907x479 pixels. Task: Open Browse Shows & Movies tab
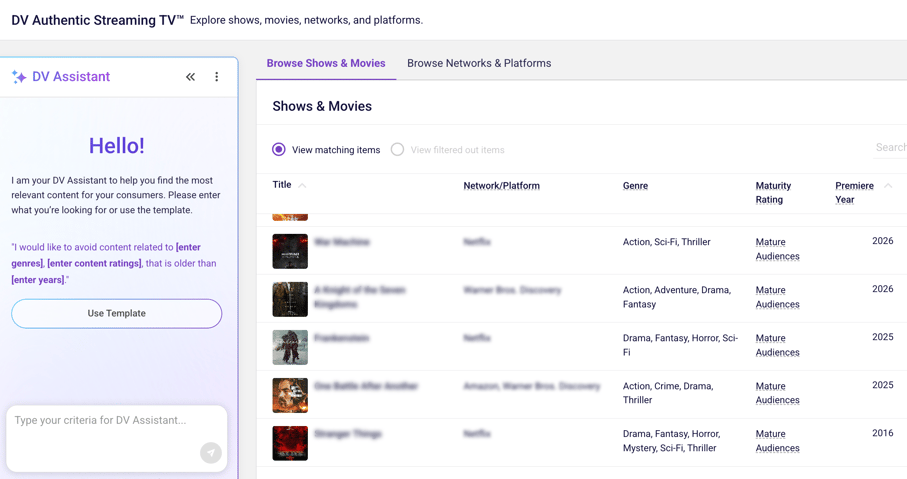[x=326, y=63]
